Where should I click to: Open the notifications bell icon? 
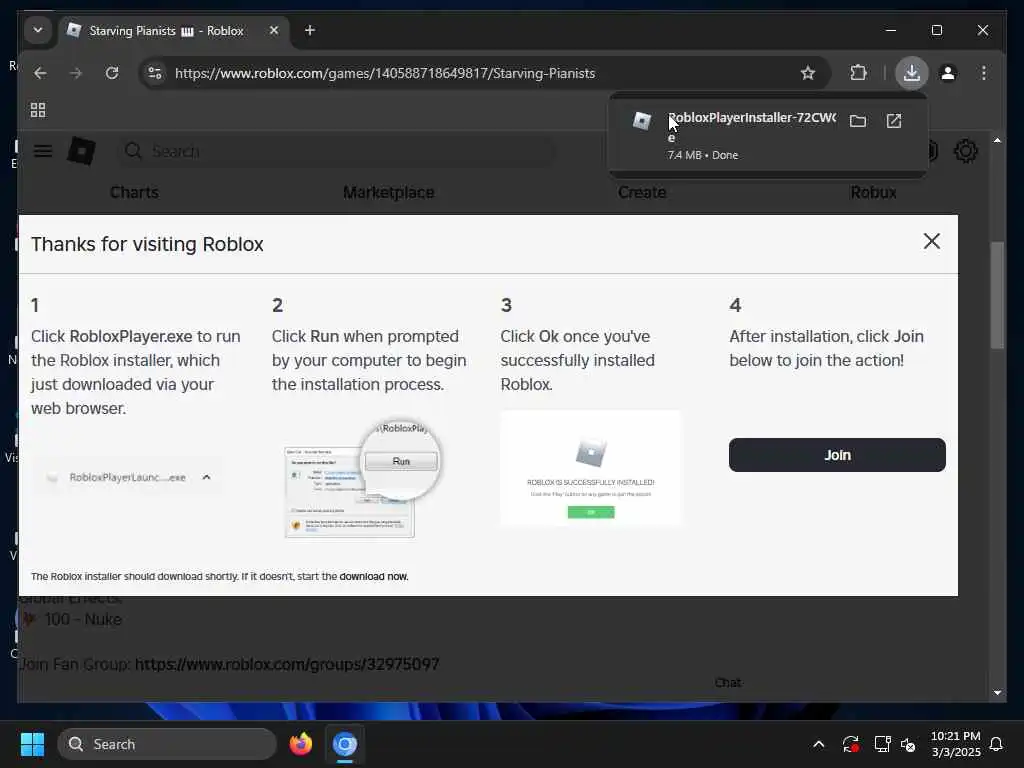tap(997, 744)
